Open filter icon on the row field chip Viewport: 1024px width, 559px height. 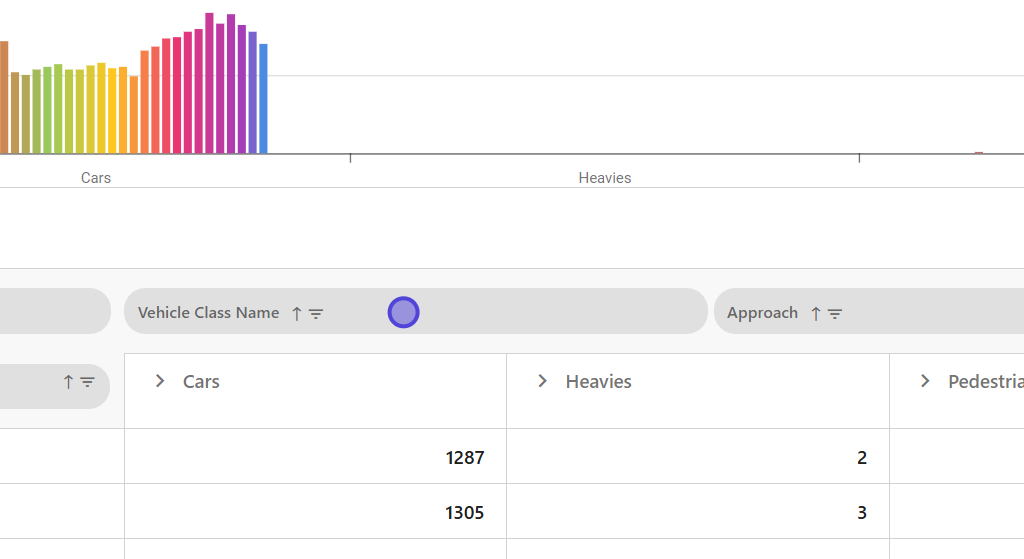88,382
